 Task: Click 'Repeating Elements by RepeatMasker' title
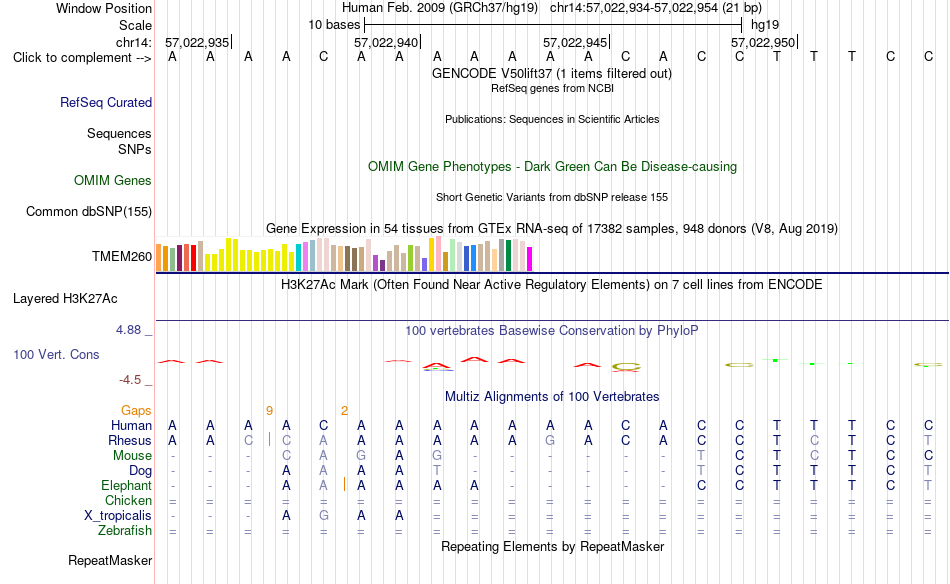click(552, 546)
